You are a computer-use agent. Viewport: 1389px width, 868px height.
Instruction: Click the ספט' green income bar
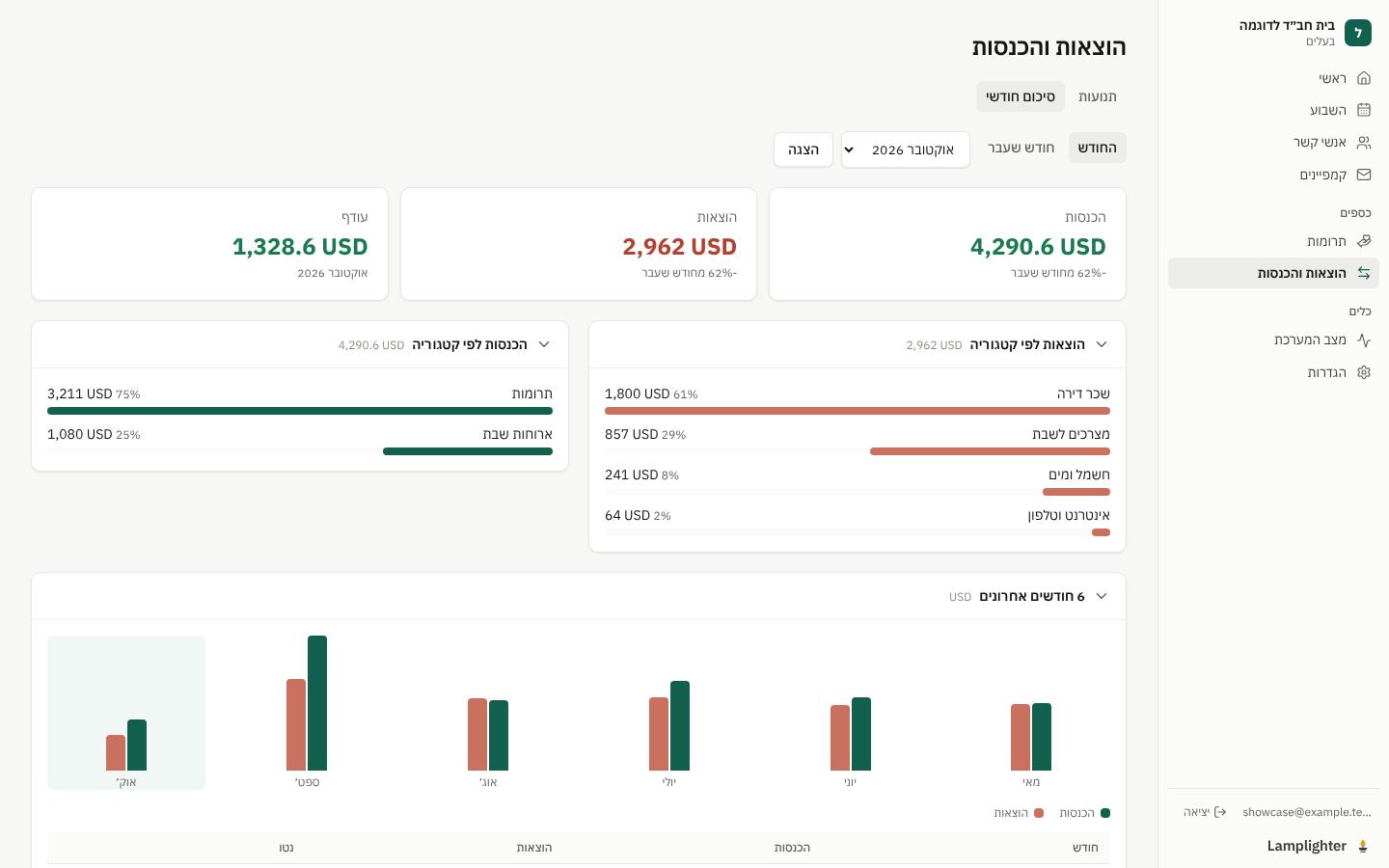pyautogui.click(x=317, y=703)
